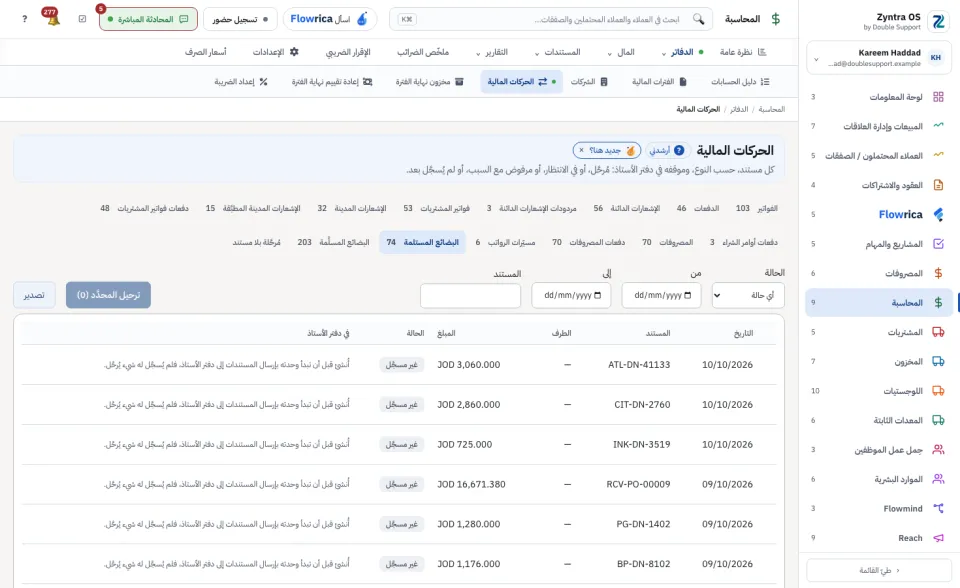Click document ATL-DN-41133

click(x=639, y=364)
